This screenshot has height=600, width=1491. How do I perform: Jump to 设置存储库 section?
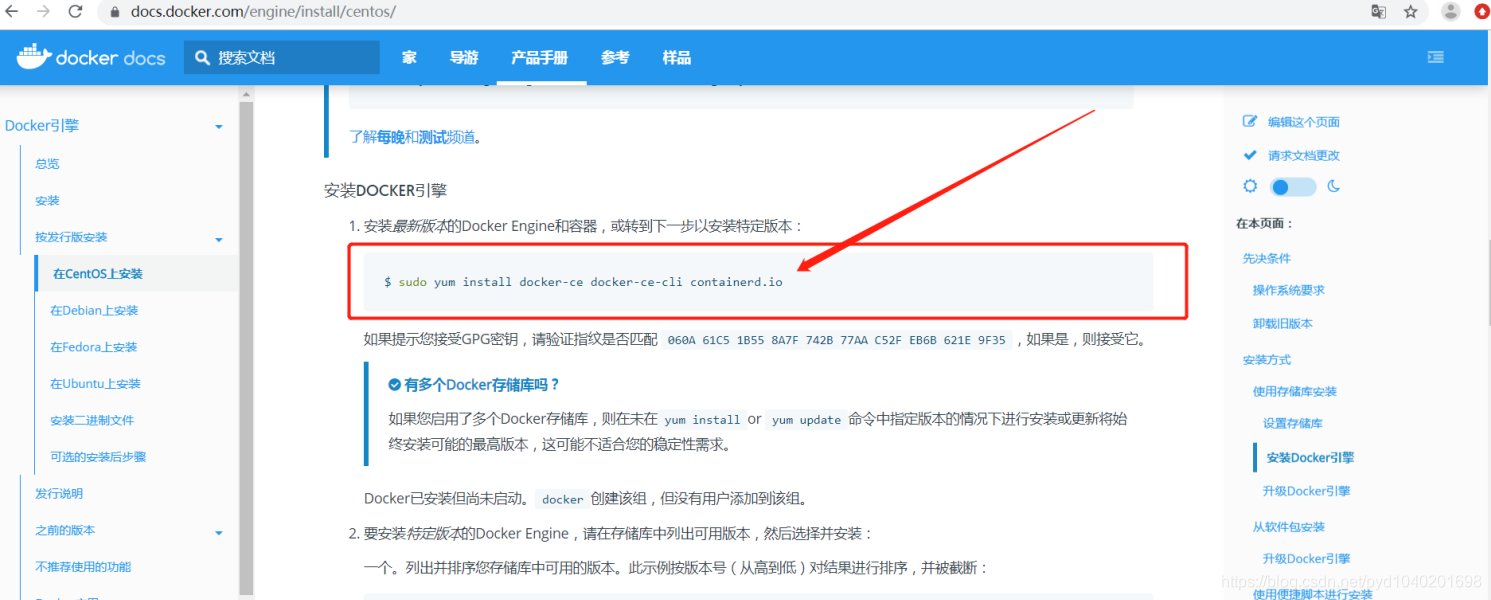pos(1293,424)
